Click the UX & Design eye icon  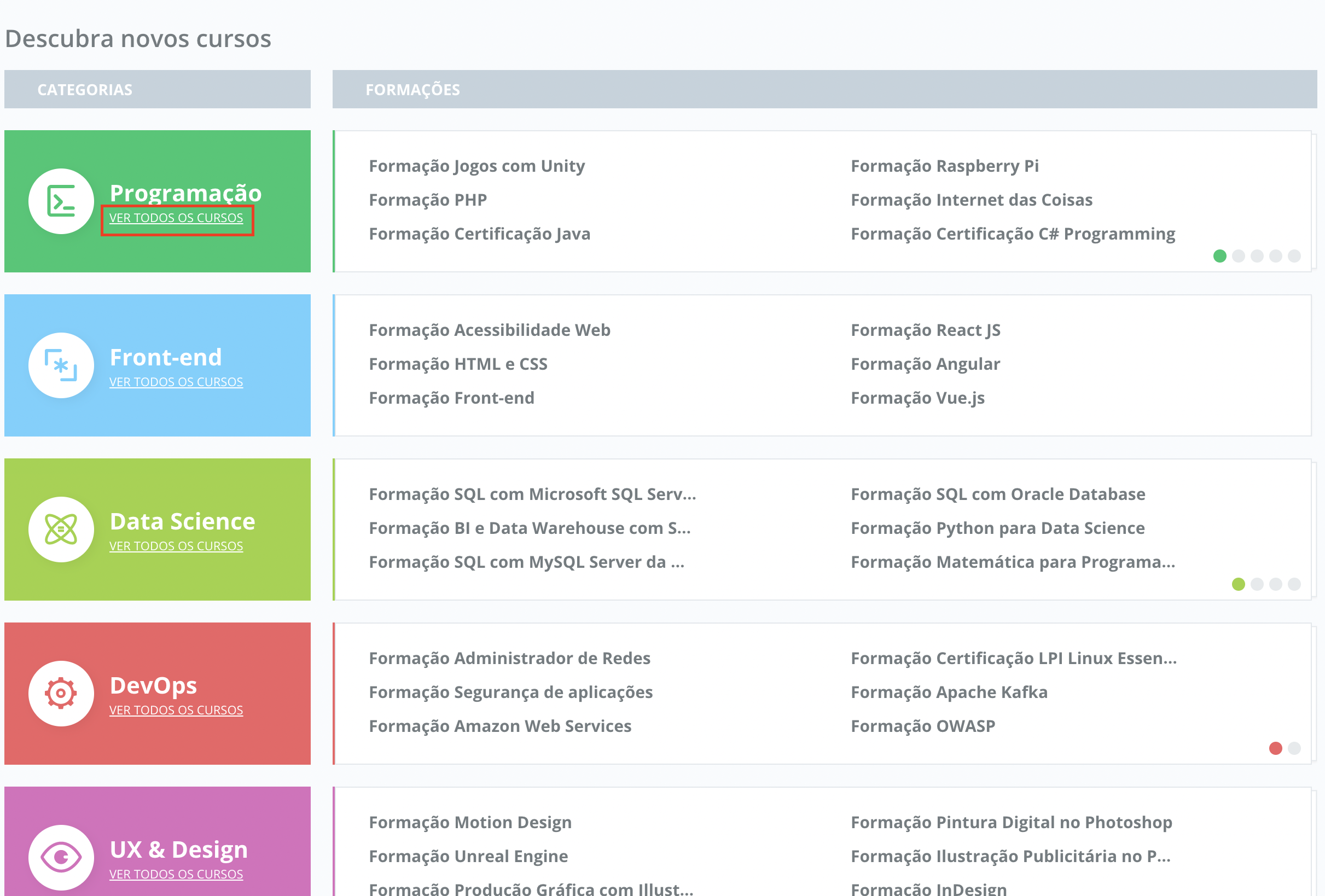61,858
